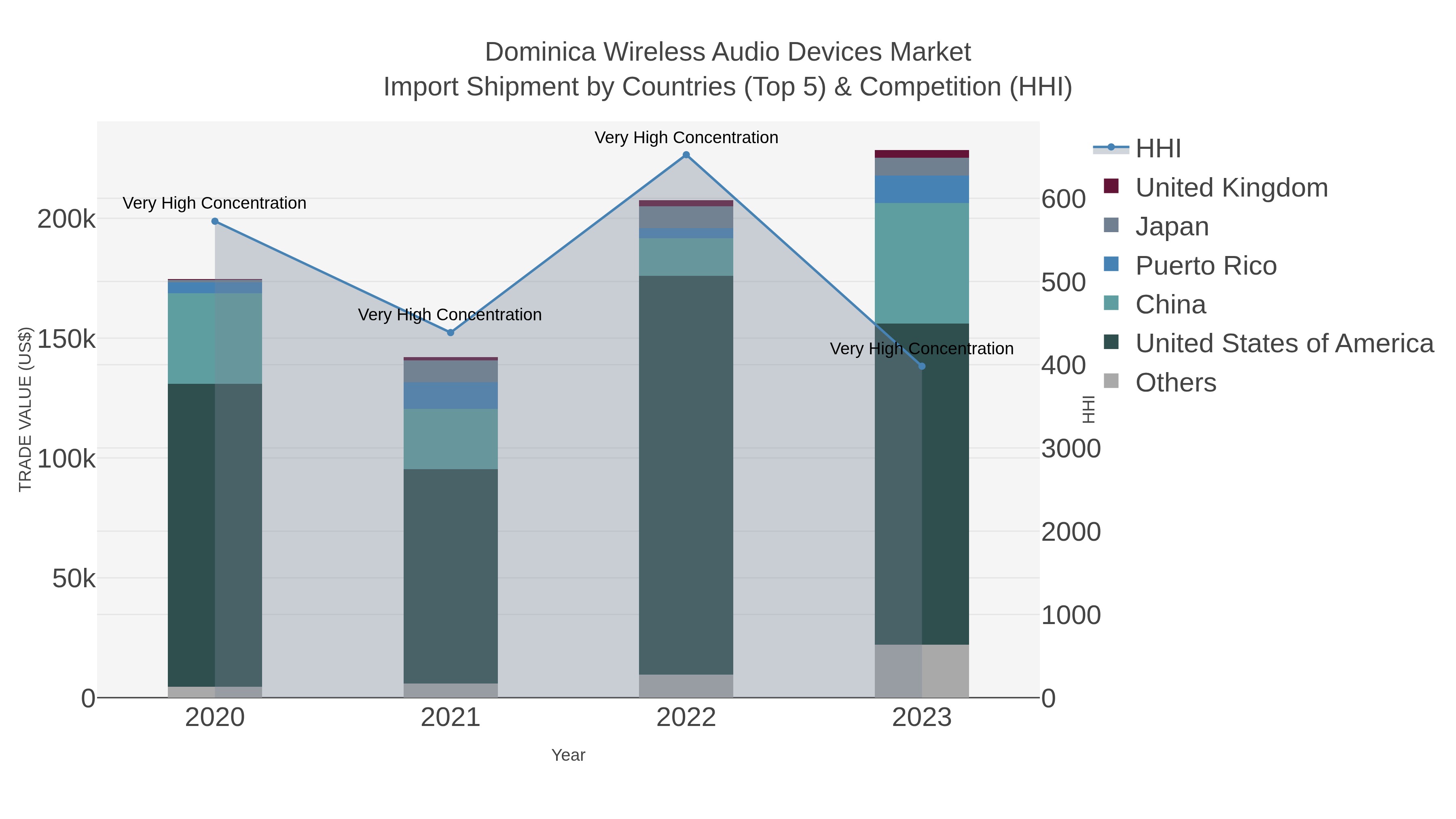Click the 2021 x-axis label

point(451,718)
